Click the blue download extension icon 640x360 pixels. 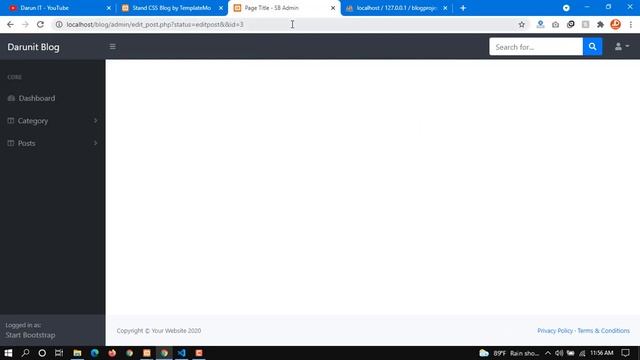(540, 24)
